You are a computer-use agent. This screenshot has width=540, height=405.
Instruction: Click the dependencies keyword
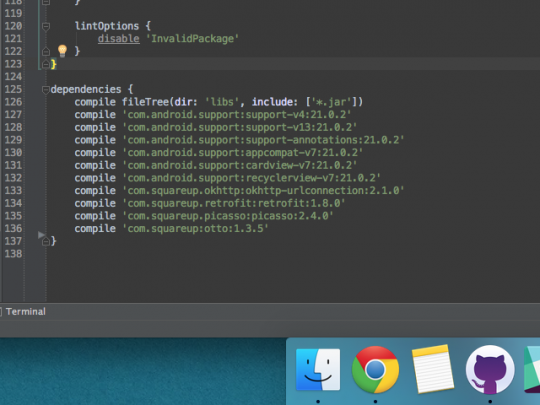[x=86, y=89]
